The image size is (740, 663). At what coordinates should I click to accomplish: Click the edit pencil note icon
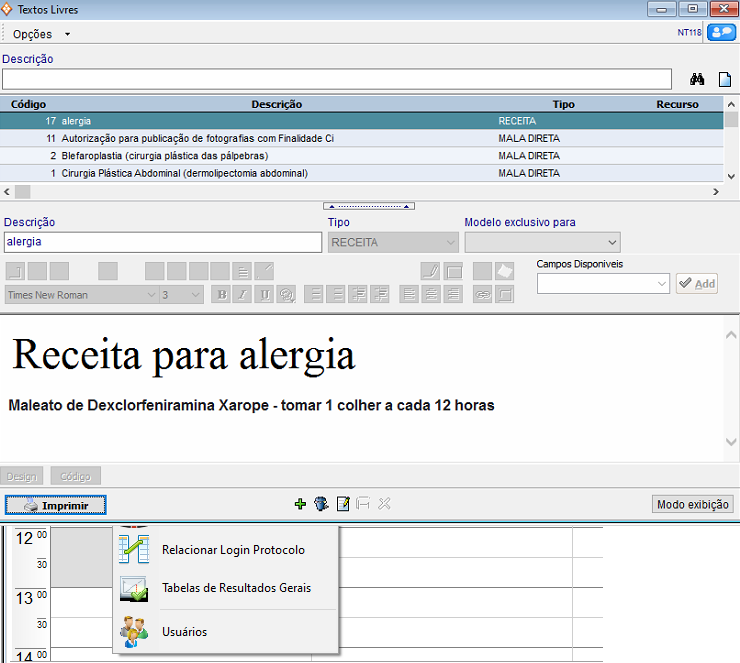pyautogui.click(x=343, y=504)
